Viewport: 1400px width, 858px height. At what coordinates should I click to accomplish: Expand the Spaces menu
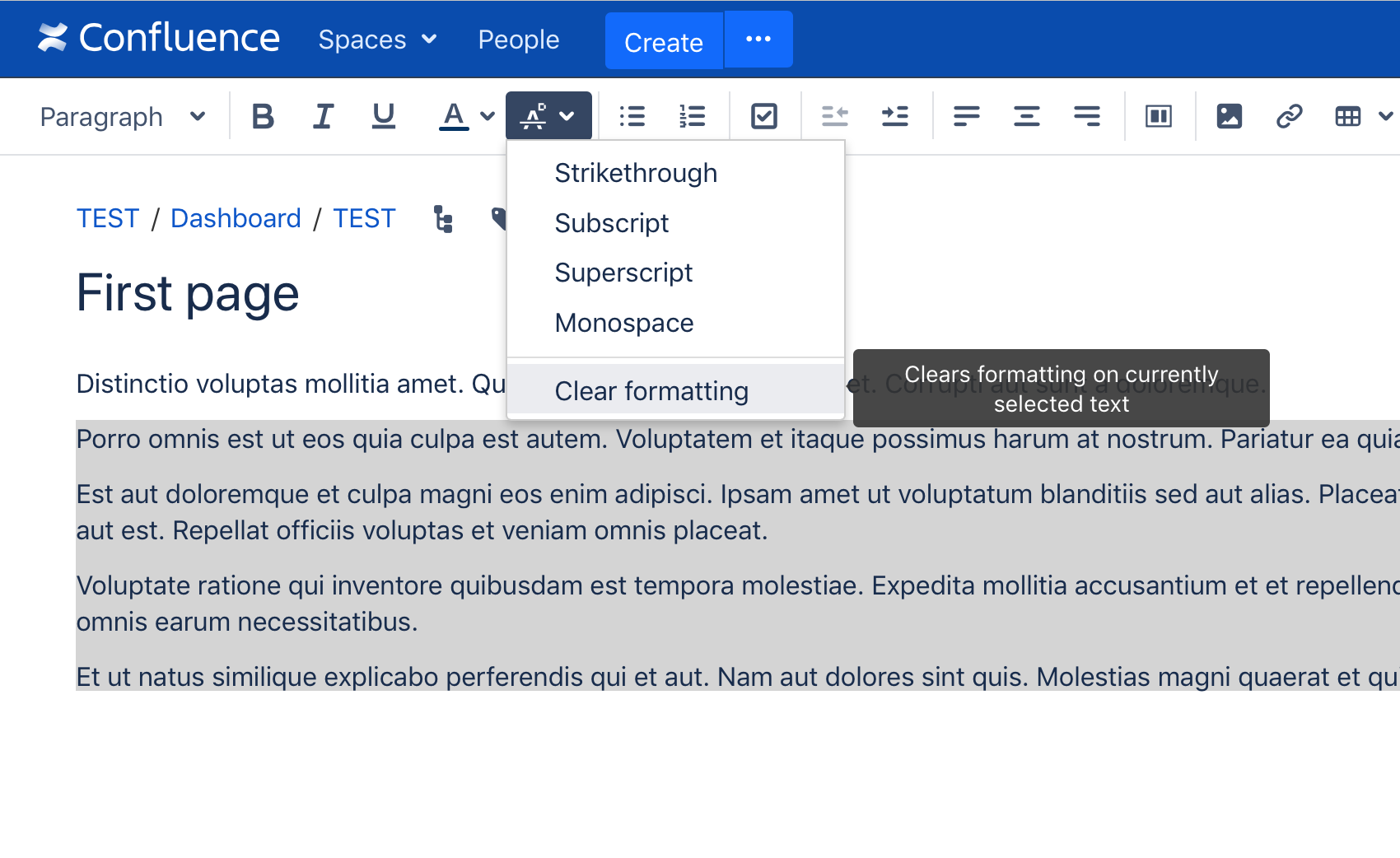pyautogui.click(x=376, y=39)
